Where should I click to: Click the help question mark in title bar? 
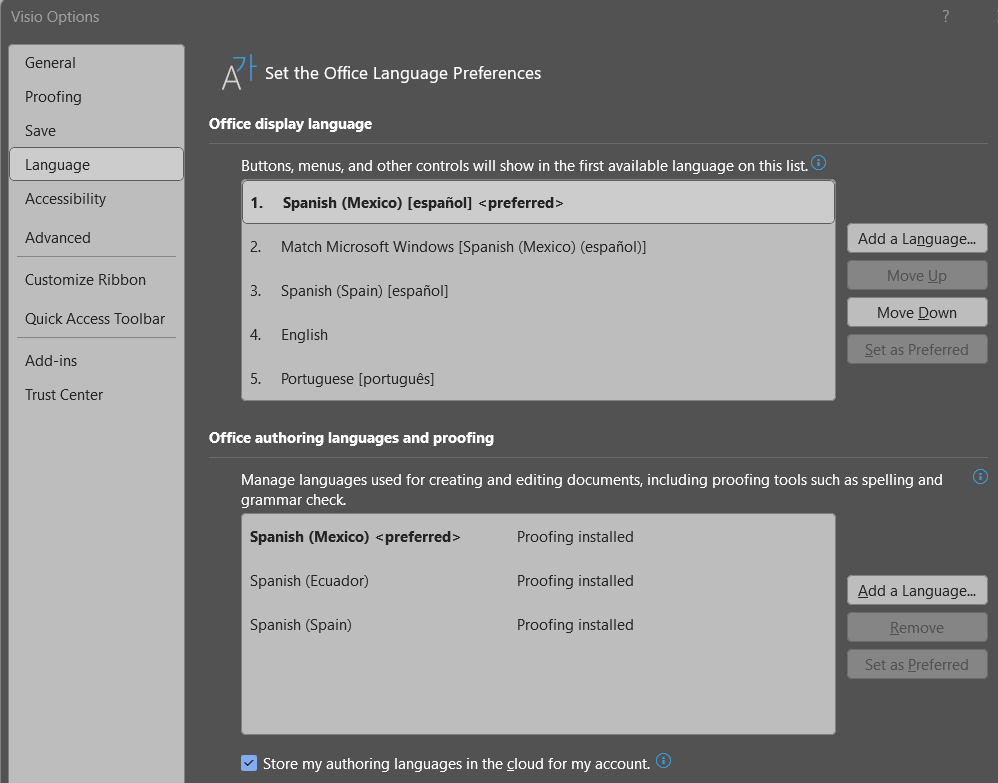(946, 17)
